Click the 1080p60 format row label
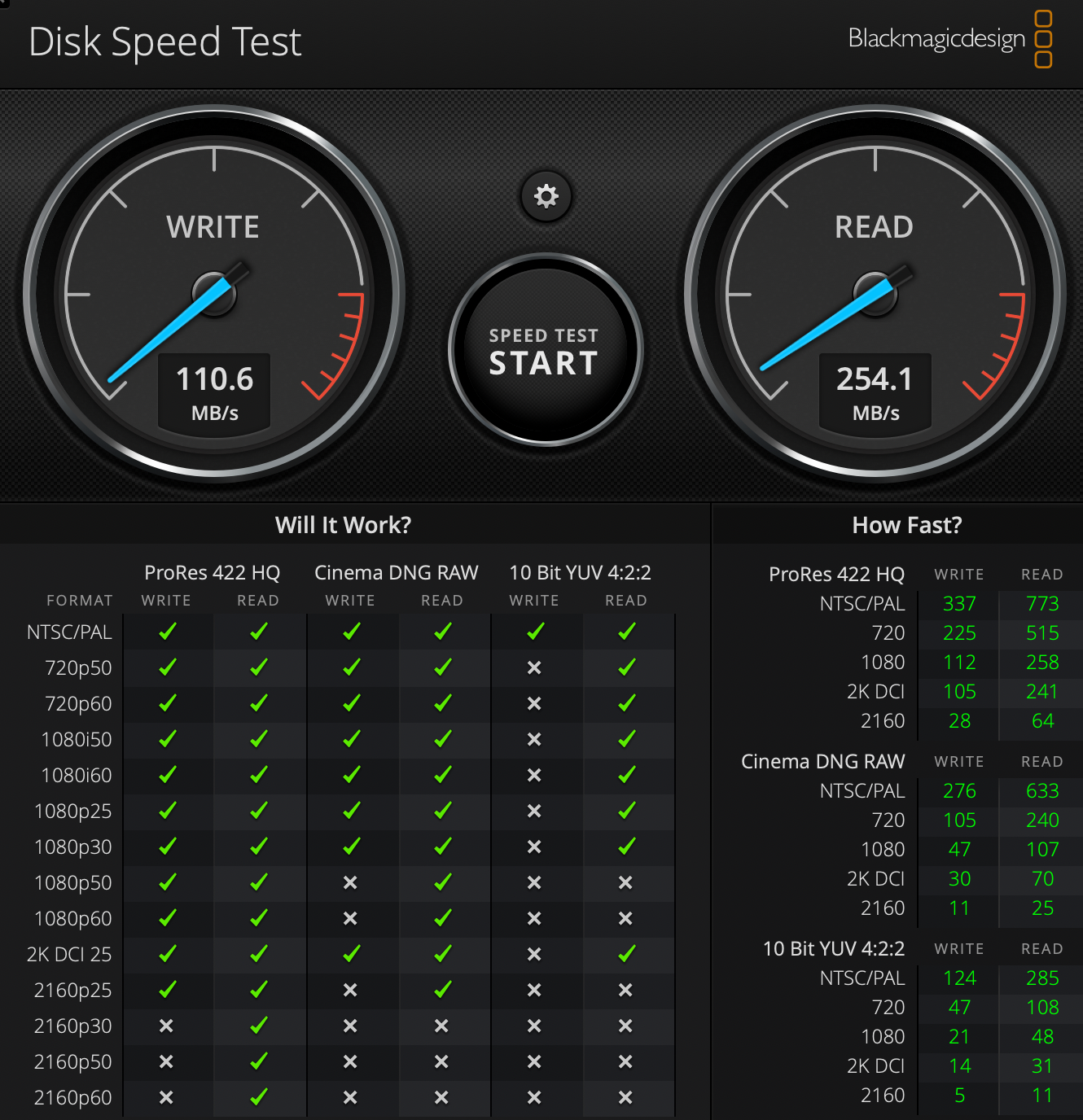This screenshot has height=1120, width=1083. click(73, 919)
